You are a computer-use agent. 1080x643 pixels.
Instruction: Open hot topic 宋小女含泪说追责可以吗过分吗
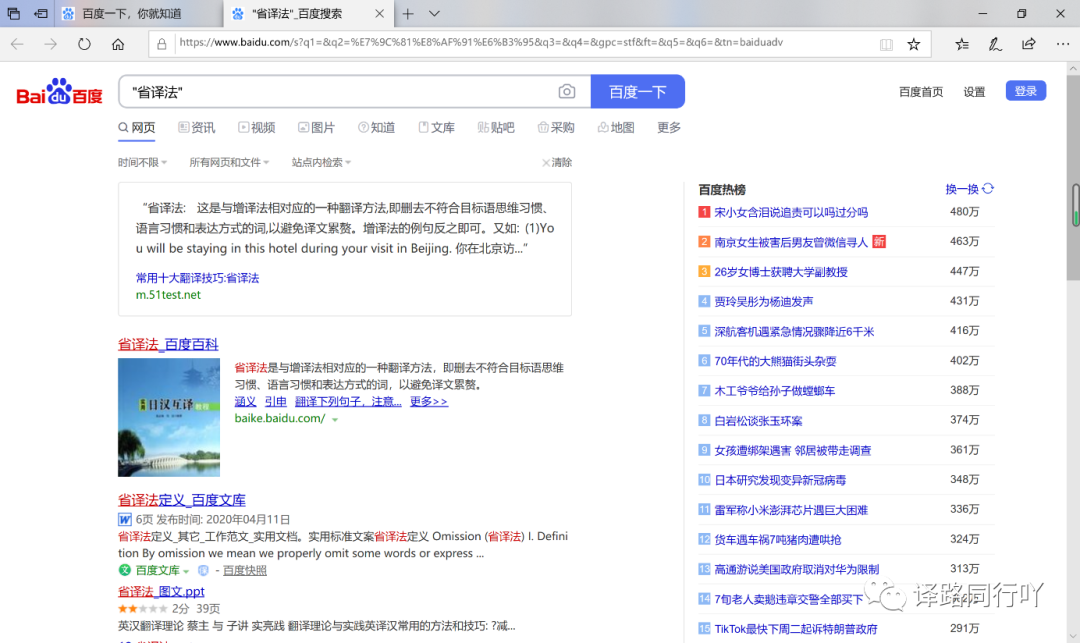(x=791, y=212)
